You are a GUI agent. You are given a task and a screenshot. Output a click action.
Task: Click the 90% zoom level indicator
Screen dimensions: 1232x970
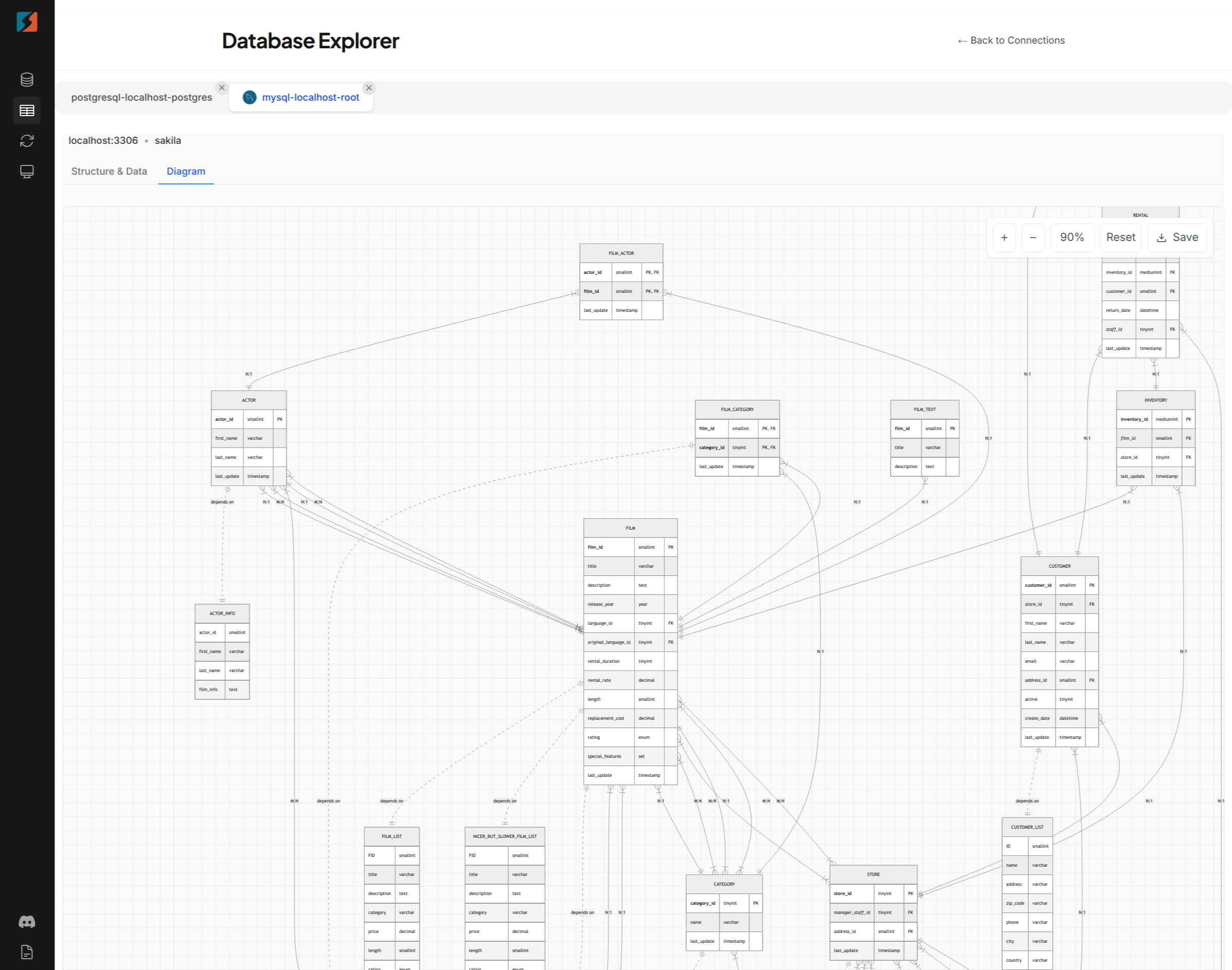pyautogui.click(x=1072, y=237)
